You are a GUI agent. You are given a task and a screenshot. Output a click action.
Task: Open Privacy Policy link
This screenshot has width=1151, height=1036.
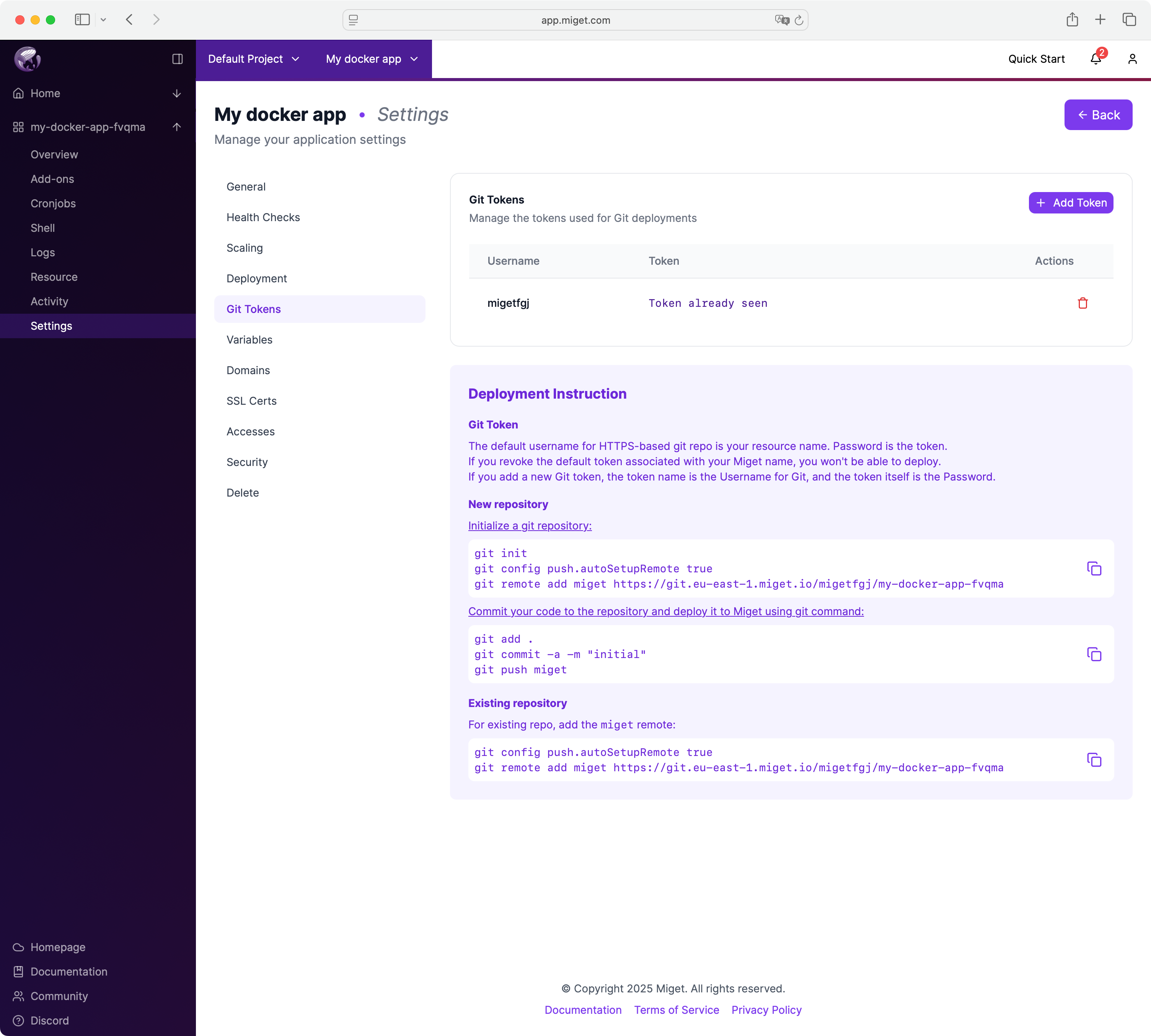766,1010
